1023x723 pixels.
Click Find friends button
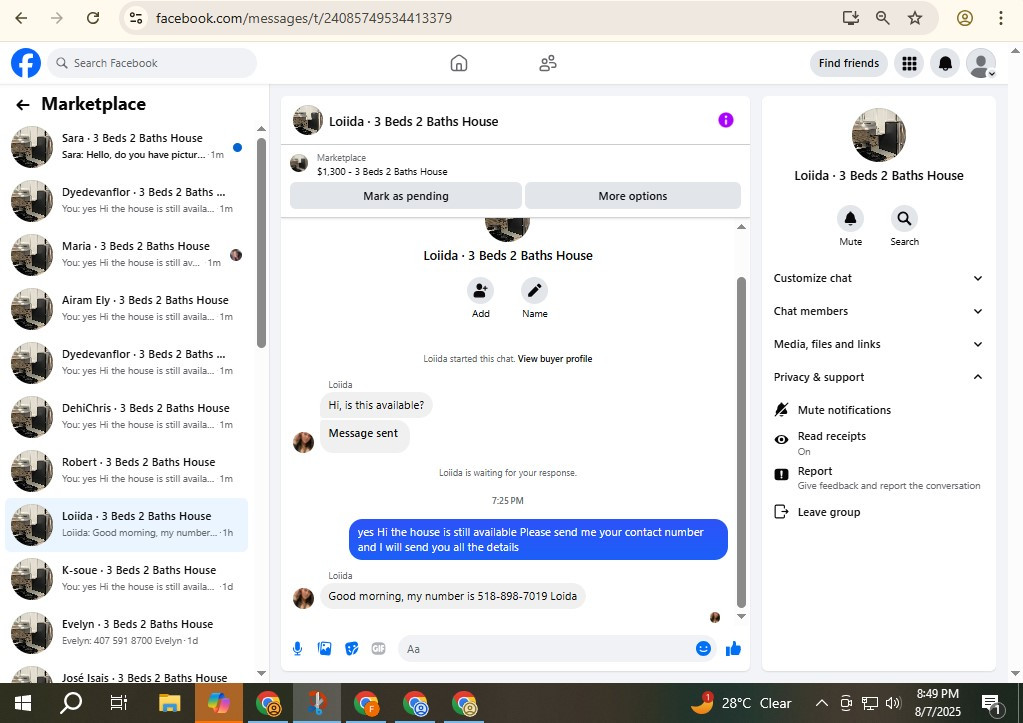(x=848, y=63)
